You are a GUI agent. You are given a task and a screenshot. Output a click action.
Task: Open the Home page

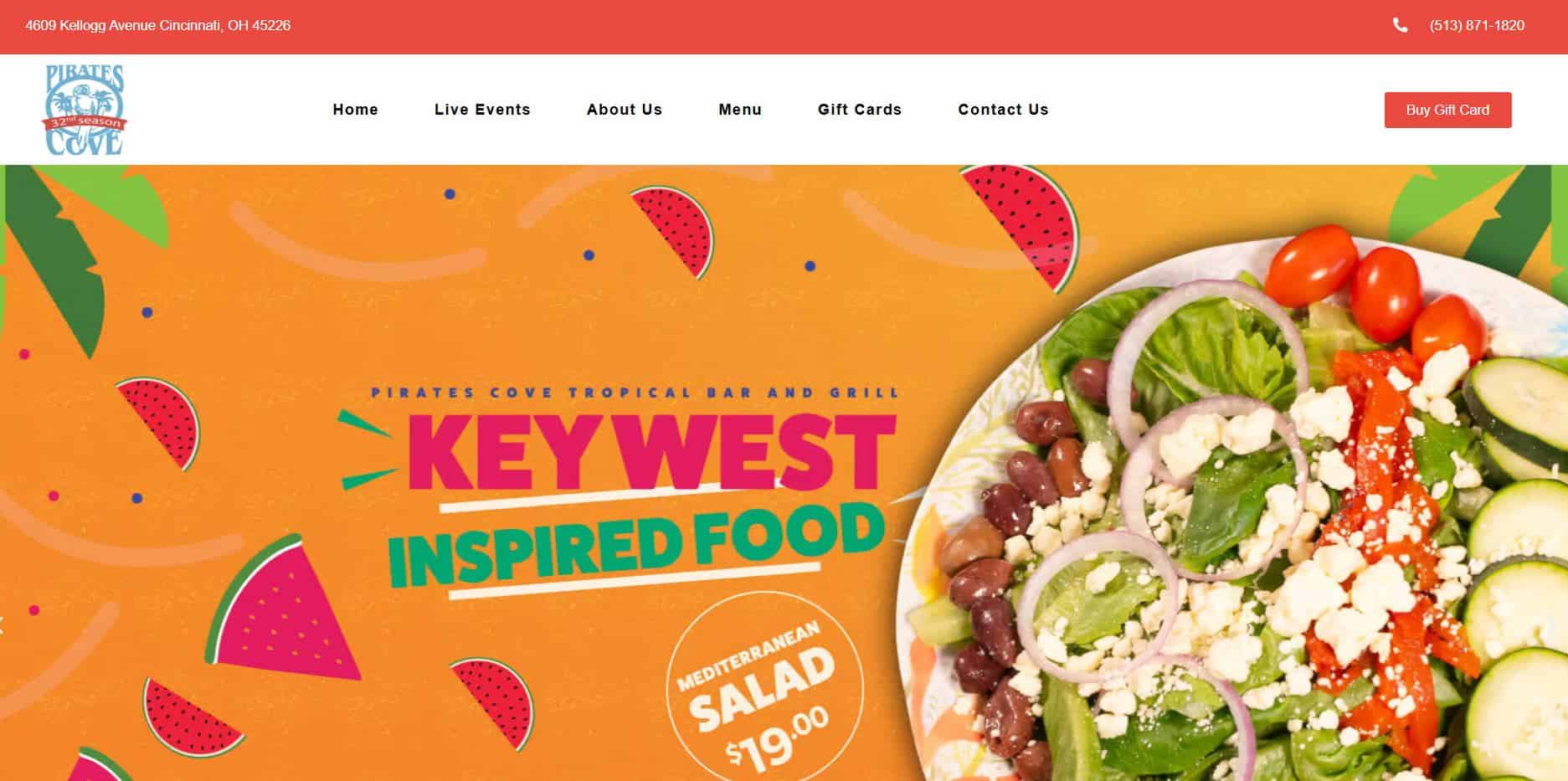pyautogui.click(x=356, y=110)
